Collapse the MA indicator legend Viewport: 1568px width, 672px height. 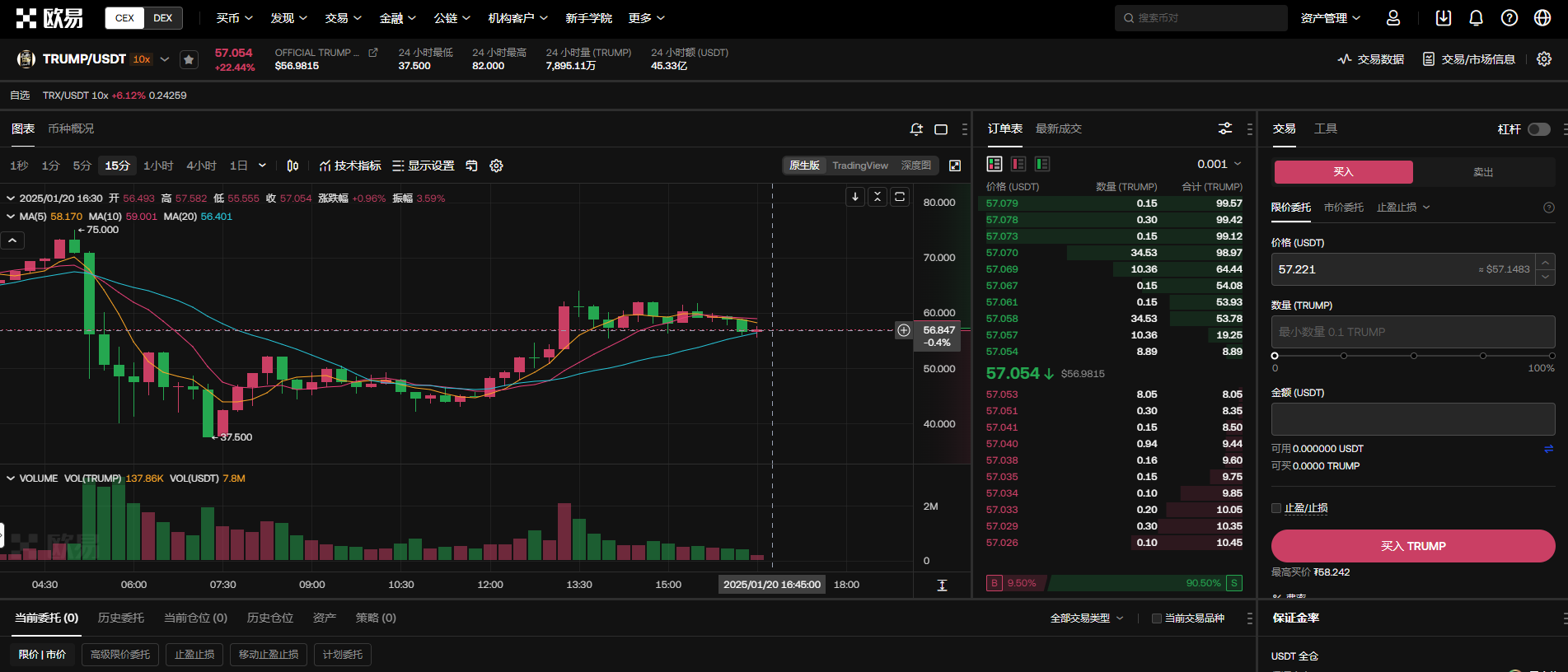pos(11,217)
